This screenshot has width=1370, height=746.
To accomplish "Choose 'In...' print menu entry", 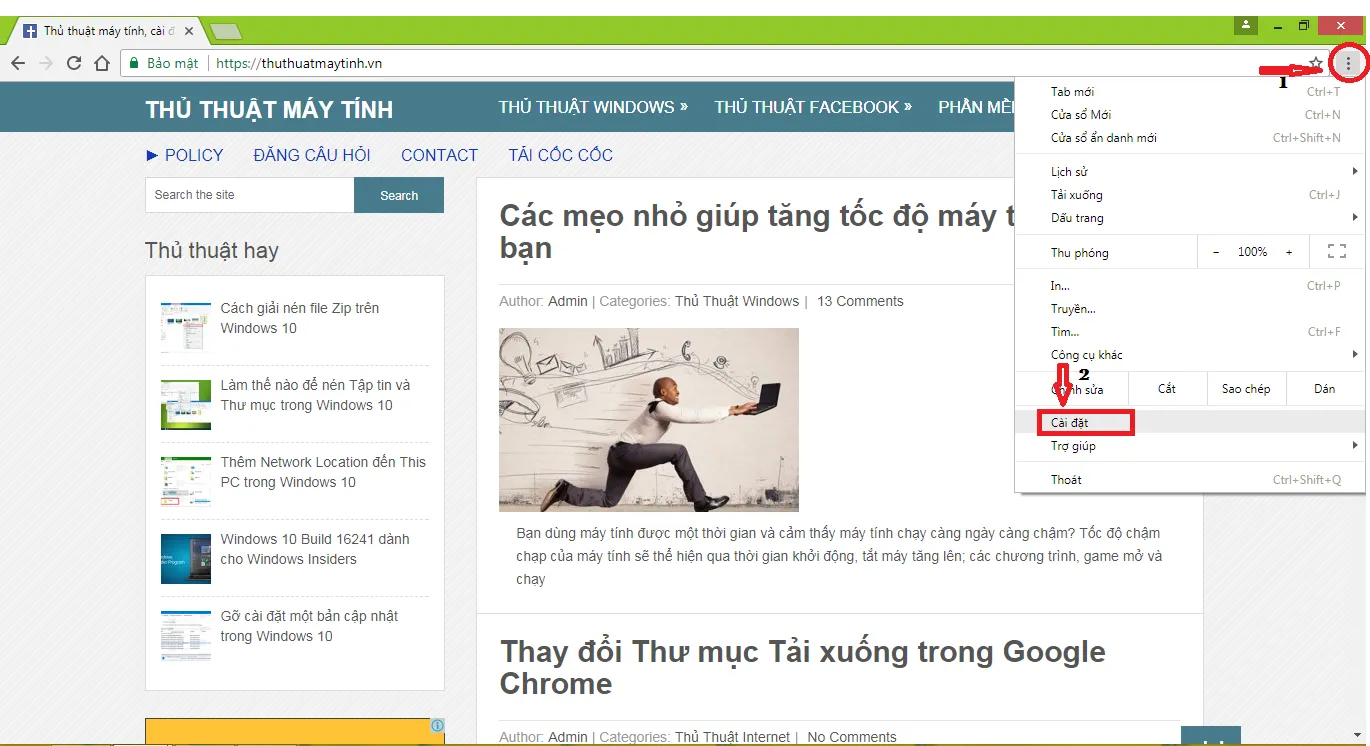I will [x=1190, y=286].
